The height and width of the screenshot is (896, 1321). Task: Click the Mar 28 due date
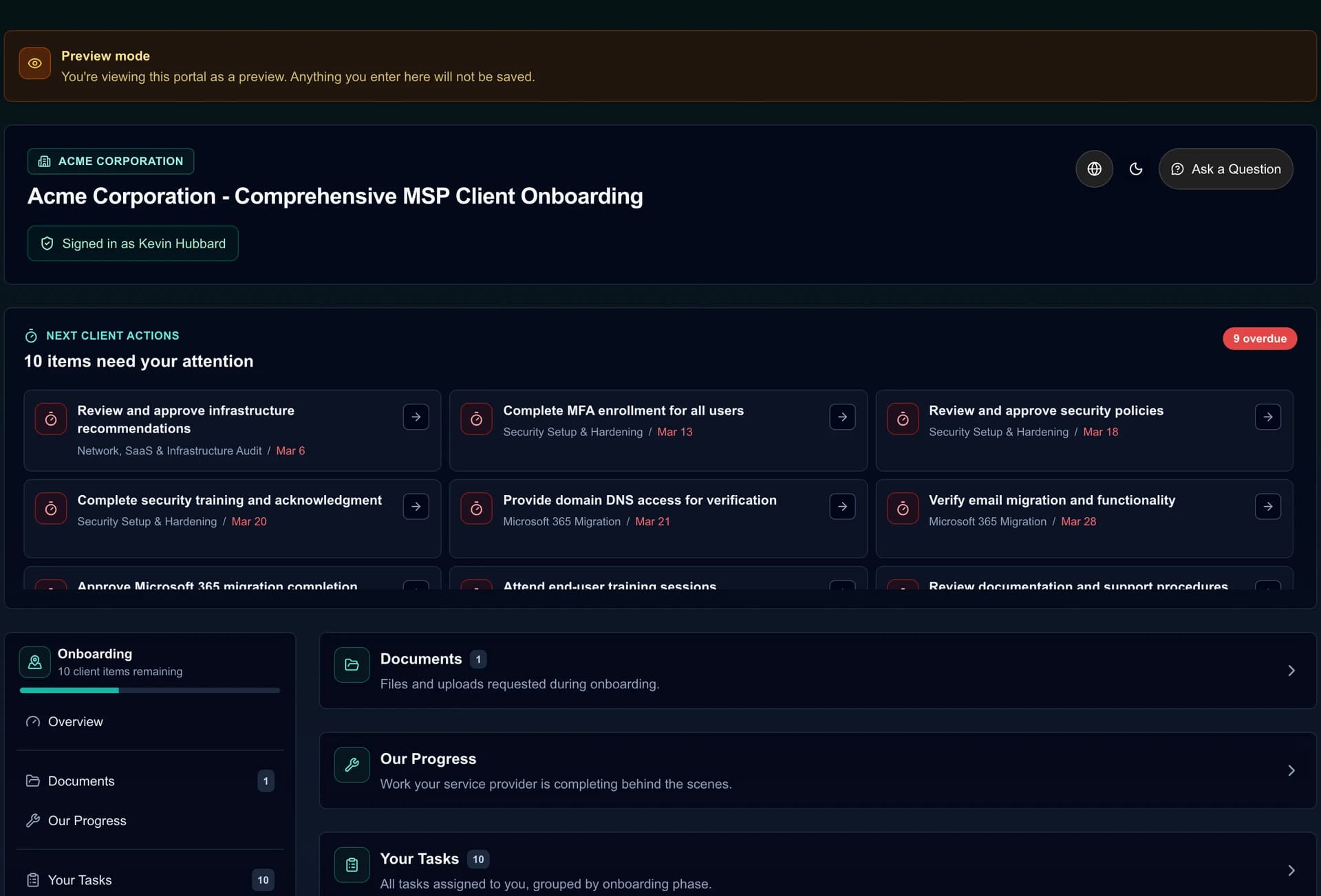coord(1078,521)
